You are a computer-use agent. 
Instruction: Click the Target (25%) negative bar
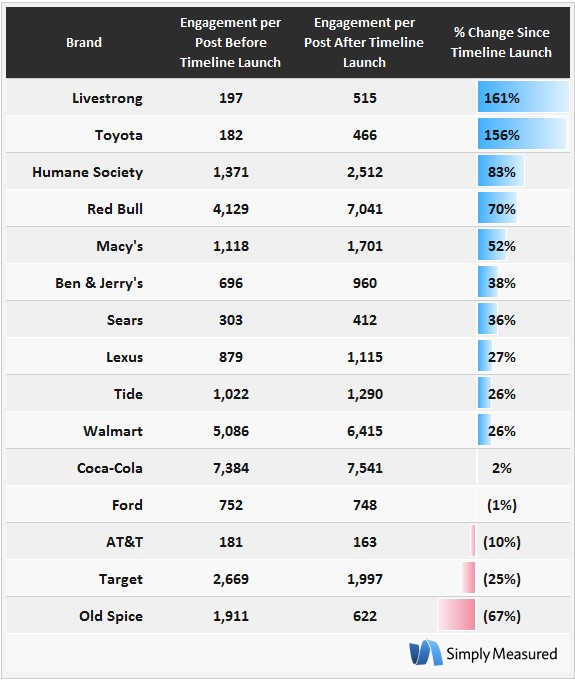pyautogui.click(x=468, y=577)
